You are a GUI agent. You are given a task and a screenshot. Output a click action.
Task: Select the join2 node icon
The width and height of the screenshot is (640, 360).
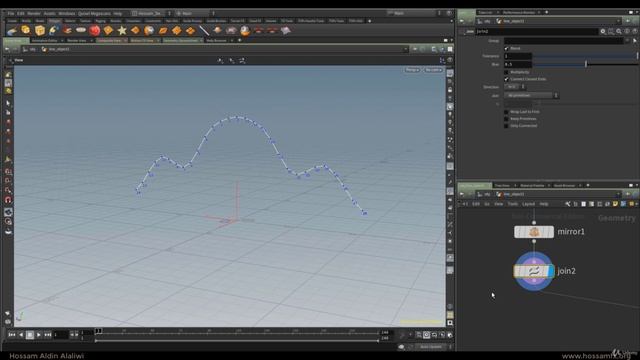coord(533,271)
